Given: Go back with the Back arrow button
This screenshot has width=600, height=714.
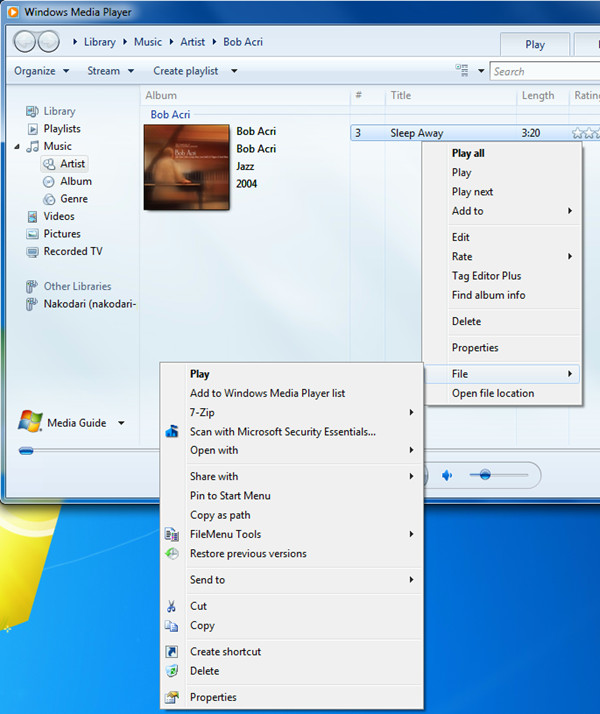Looking at the screenshot, I should 25,42.
